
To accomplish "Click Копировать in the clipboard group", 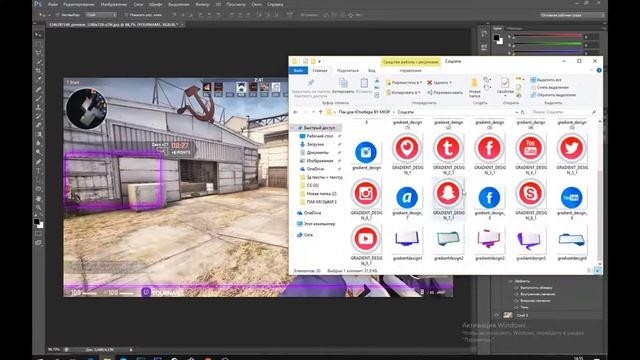I will click(x=343, y=86).
